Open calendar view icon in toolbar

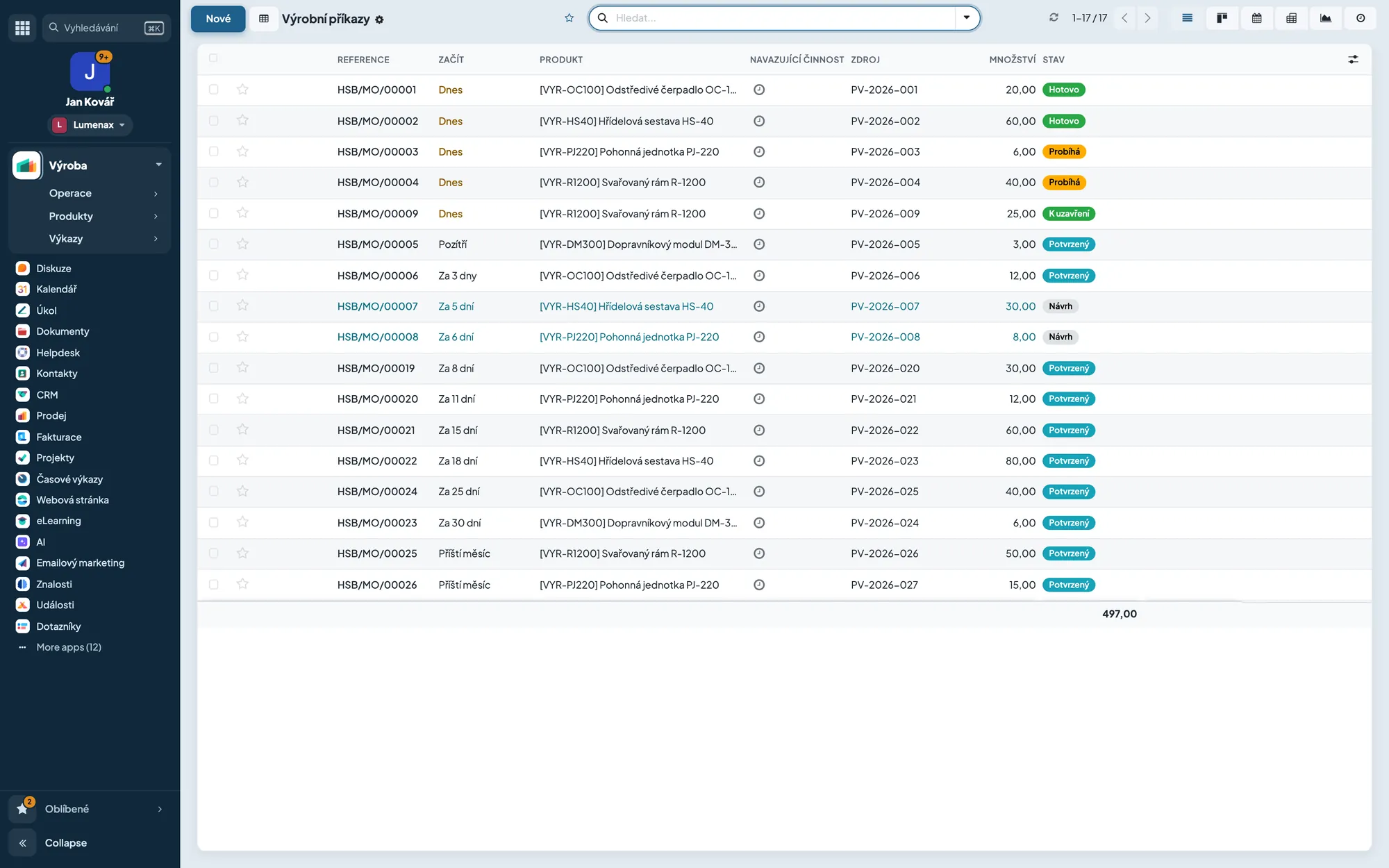coord(1256,18)
